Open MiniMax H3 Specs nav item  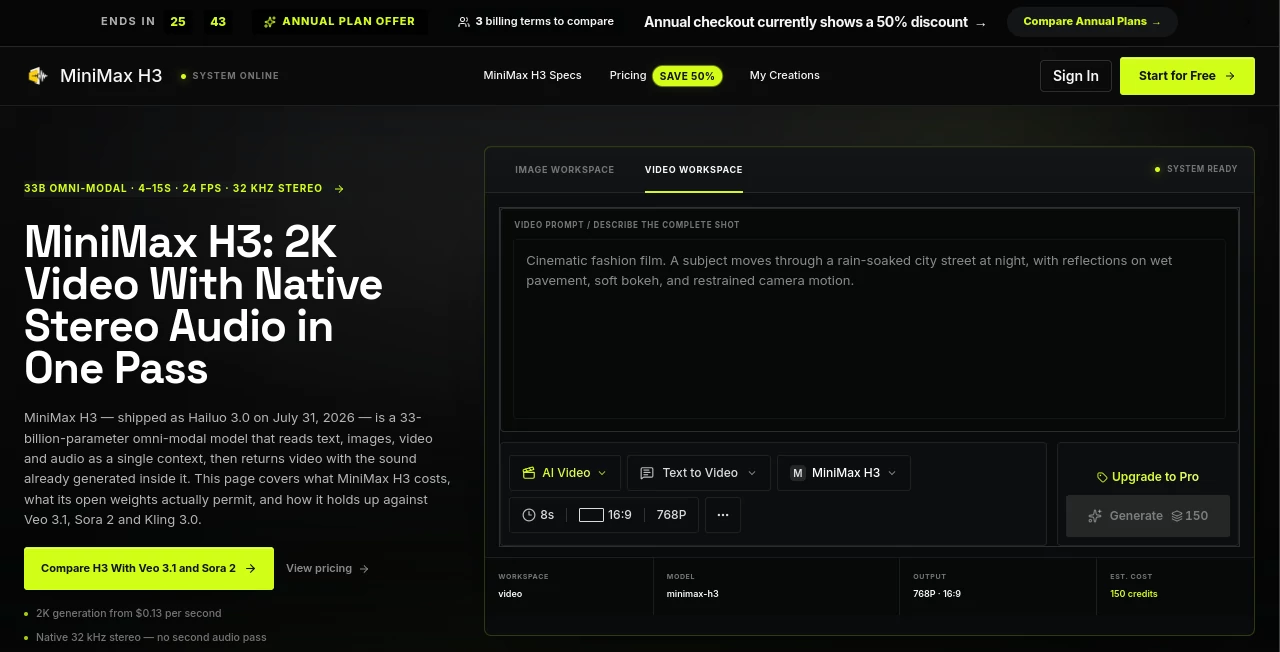(x=532, y=75)
